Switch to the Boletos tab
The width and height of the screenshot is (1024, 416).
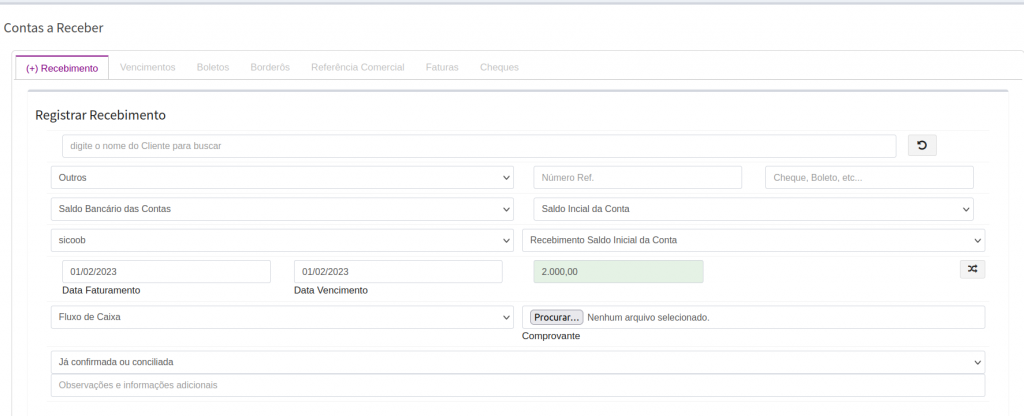pos(213,67)
